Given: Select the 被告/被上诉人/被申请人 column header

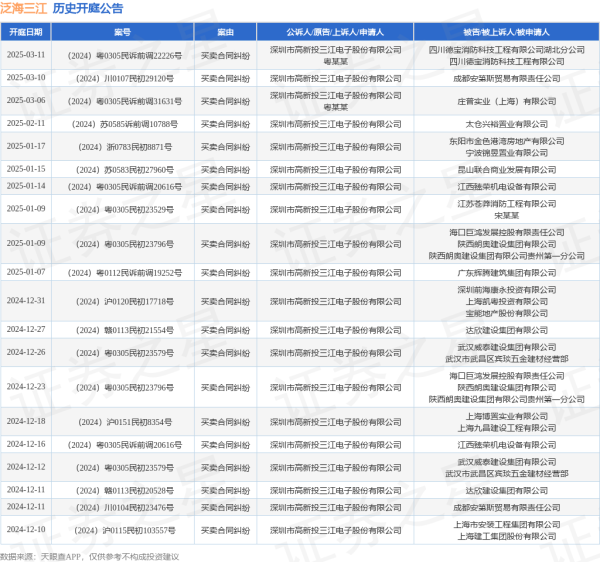Looking at the screenshot, I should point(506,32).
